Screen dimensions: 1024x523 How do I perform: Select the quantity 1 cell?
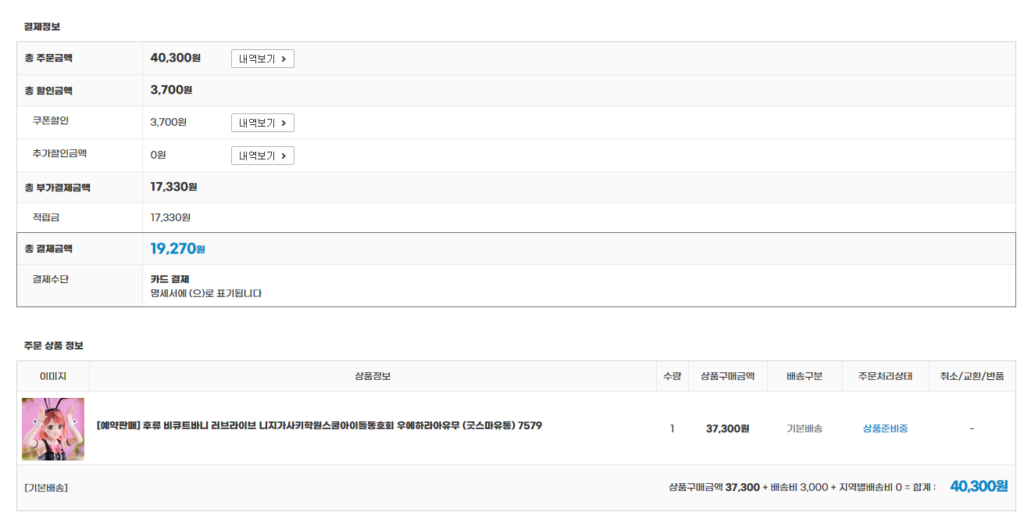click(x=672, y=428)
